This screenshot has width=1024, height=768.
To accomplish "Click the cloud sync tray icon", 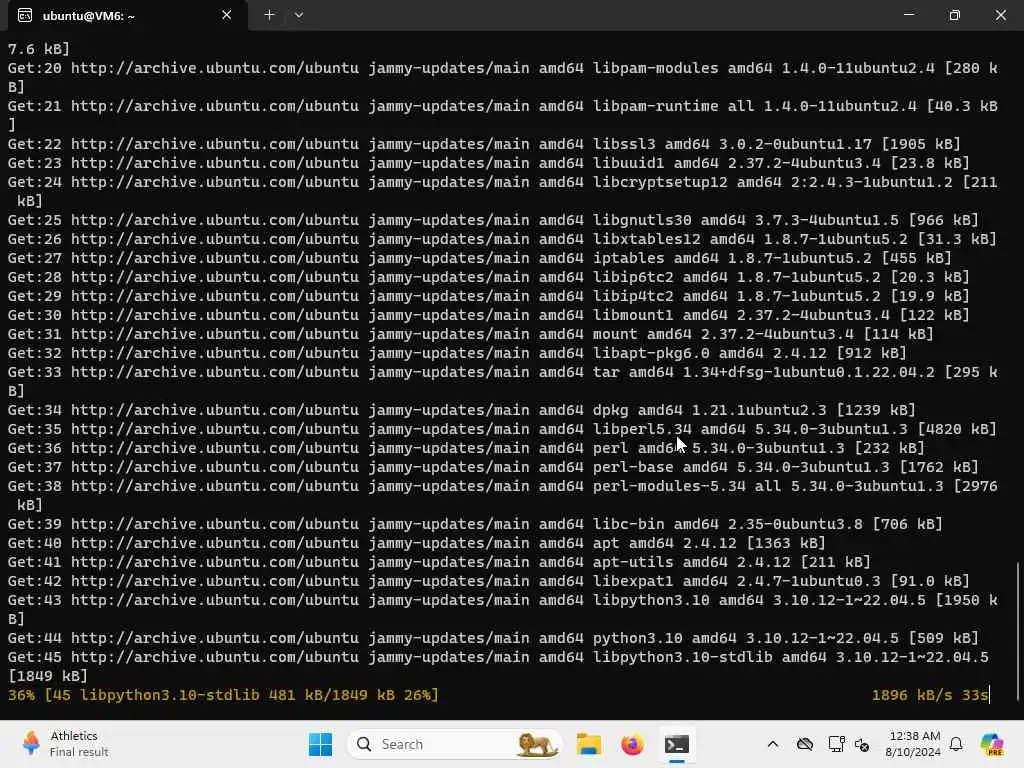I will click(x=805, y=744).
